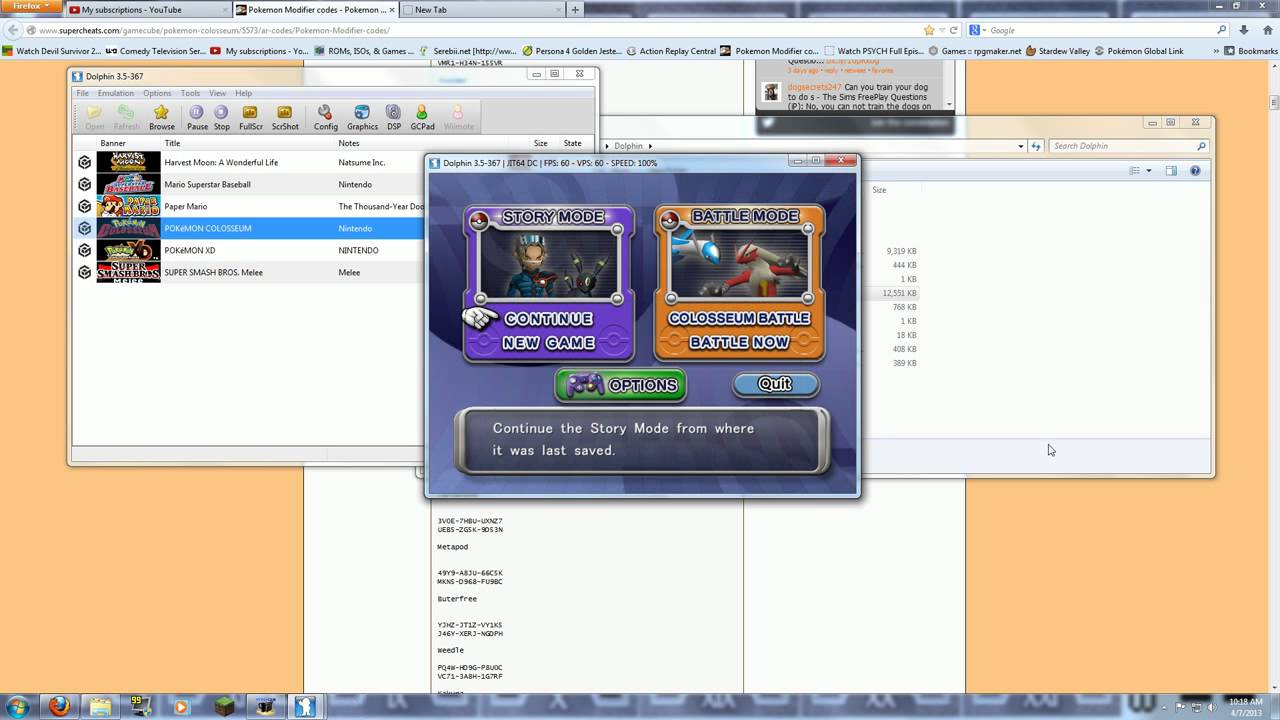Open DSP audio settings icon
The height and width of the screenshot is (720, 1280).
pos(394,113)
